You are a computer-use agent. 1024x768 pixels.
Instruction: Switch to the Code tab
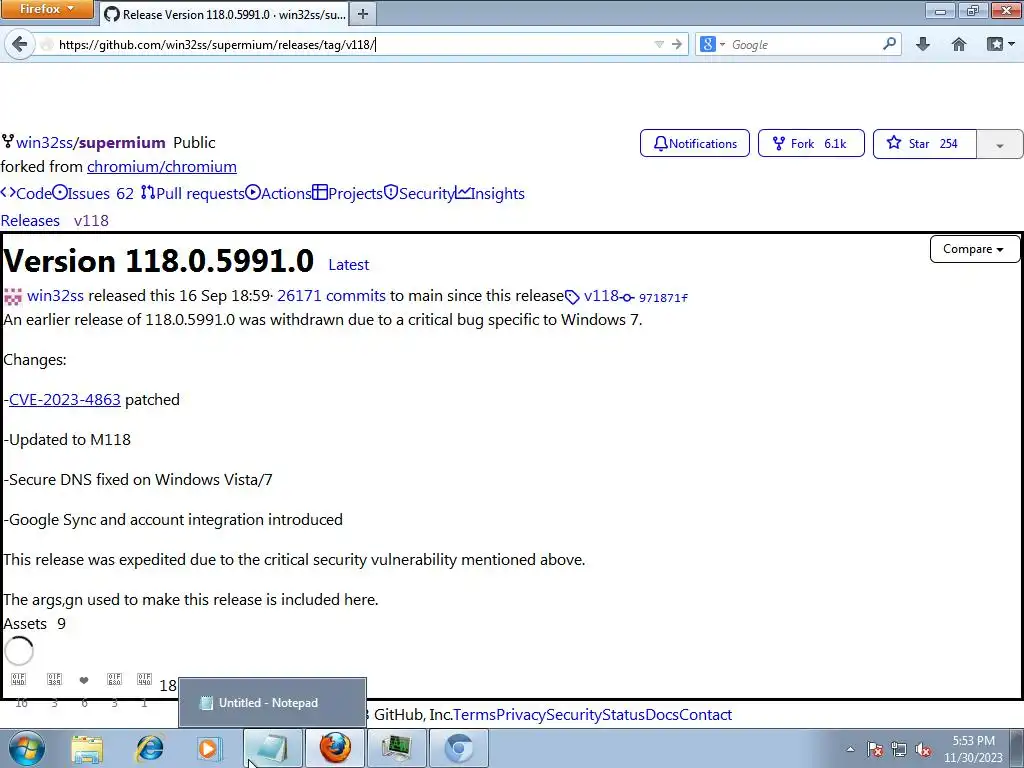coord(26,193)
